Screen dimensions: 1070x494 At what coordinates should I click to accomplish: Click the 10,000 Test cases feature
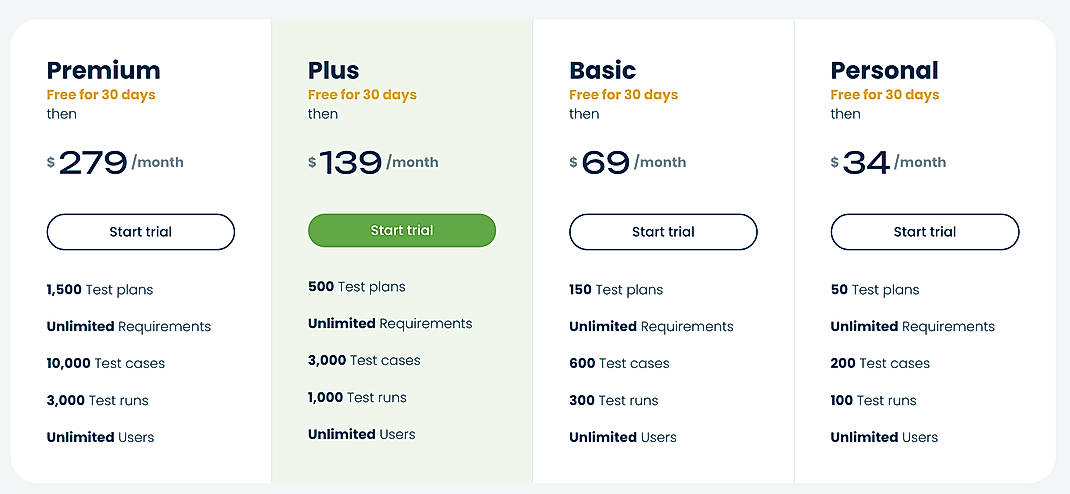pos(105,363)
